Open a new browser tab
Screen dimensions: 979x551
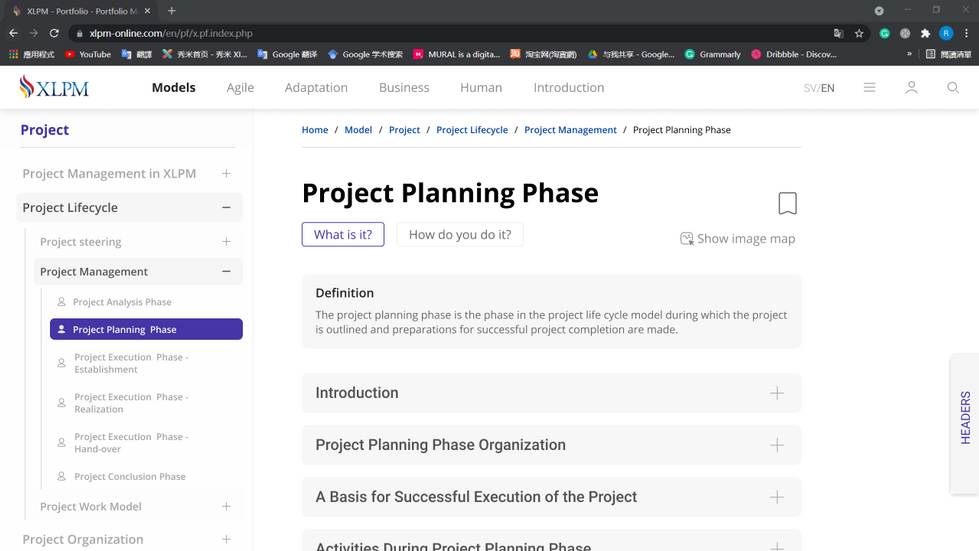[172, 11]
